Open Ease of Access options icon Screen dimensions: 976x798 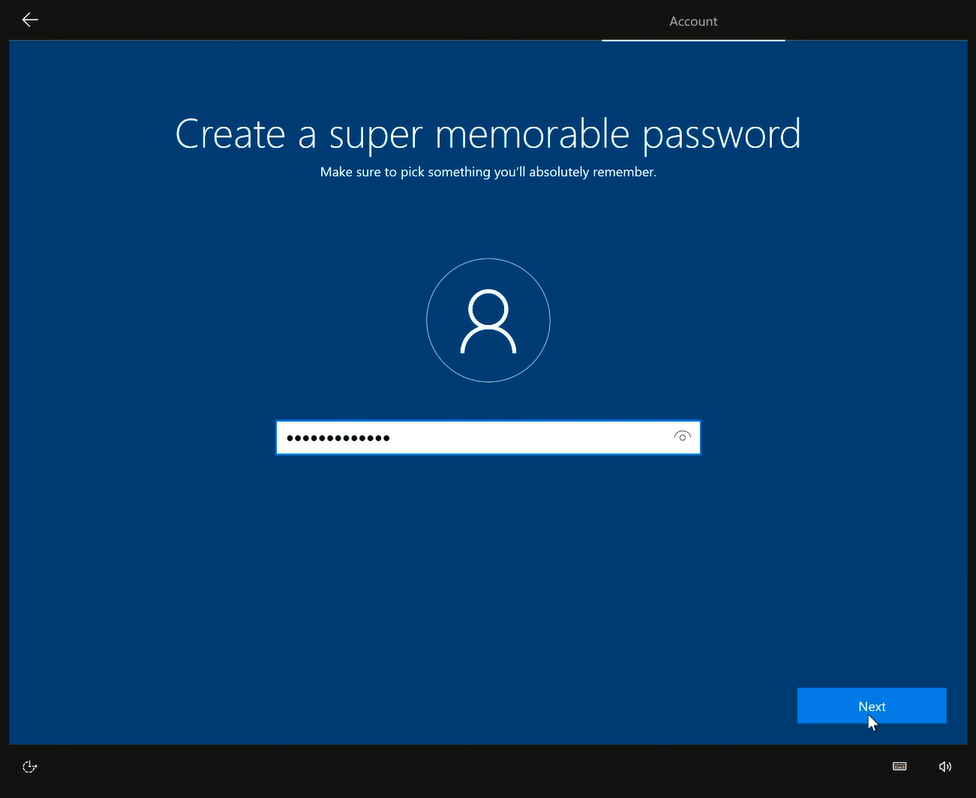(x=30, y=767)
